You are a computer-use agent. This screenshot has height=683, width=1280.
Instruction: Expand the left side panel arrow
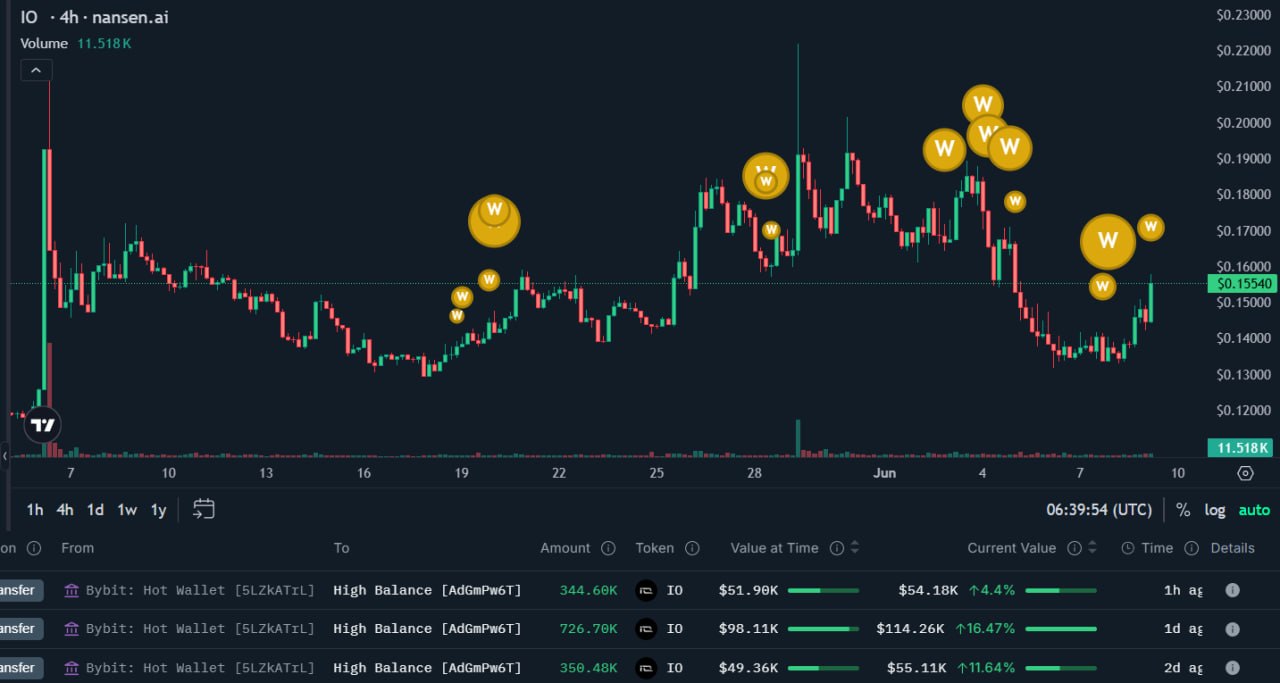click(5, 455)
